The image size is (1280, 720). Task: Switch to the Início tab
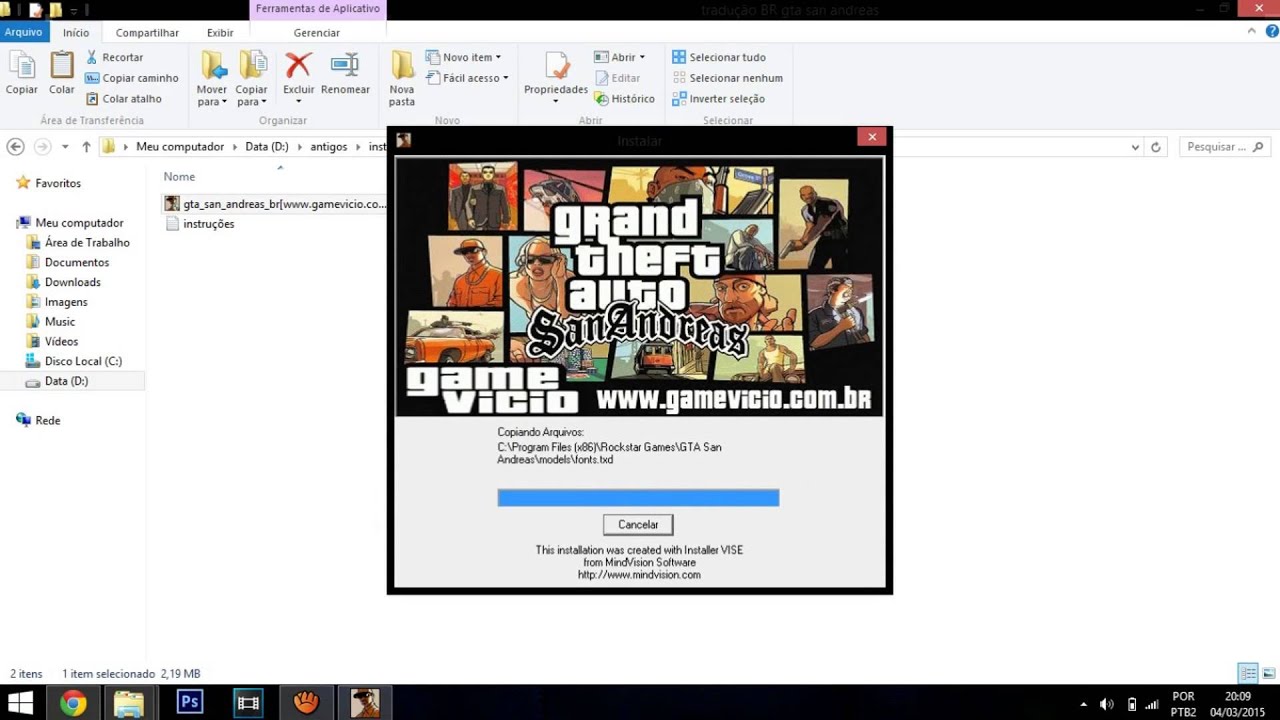point(76,33)
